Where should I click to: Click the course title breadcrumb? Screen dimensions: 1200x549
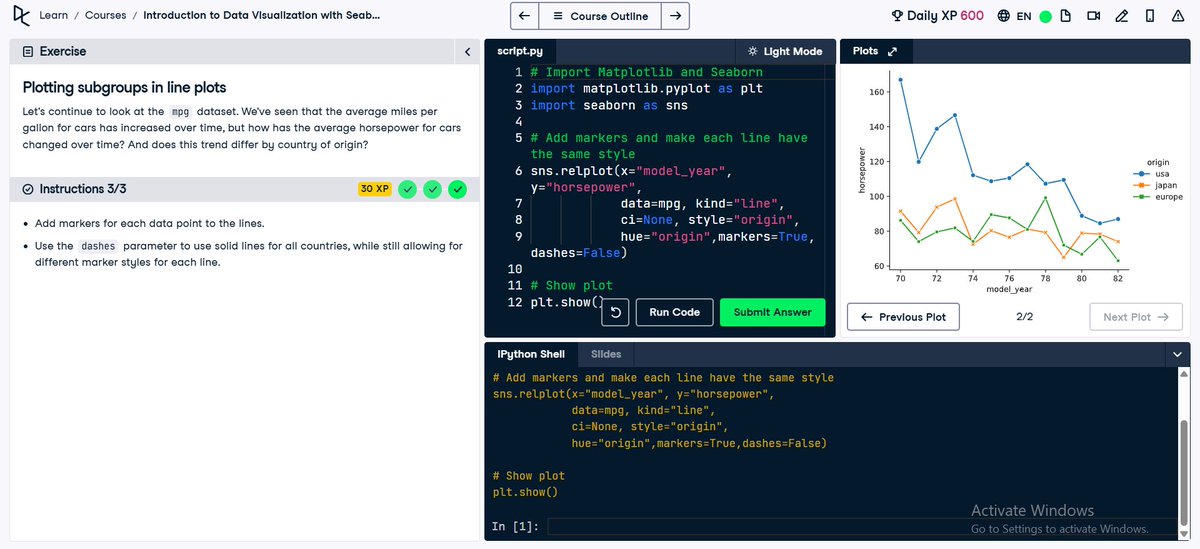(x=261, y=16)
